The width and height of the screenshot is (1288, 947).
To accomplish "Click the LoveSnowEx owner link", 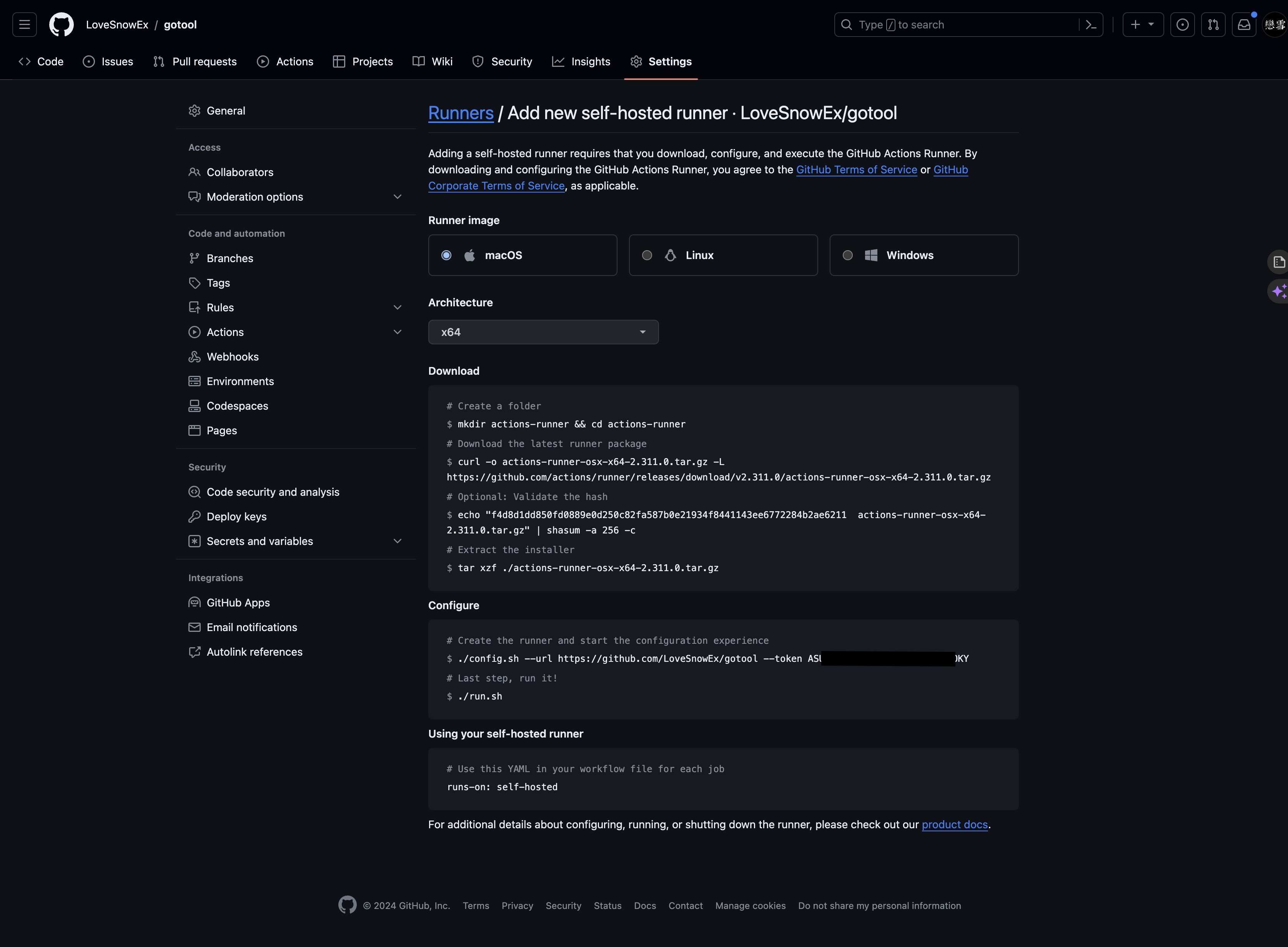I will pos(117,25).
